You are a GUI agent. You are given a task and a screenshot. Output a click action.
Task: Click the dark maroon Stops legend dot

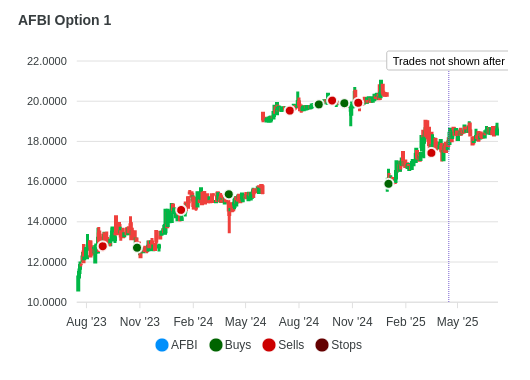tap(322, 345)
